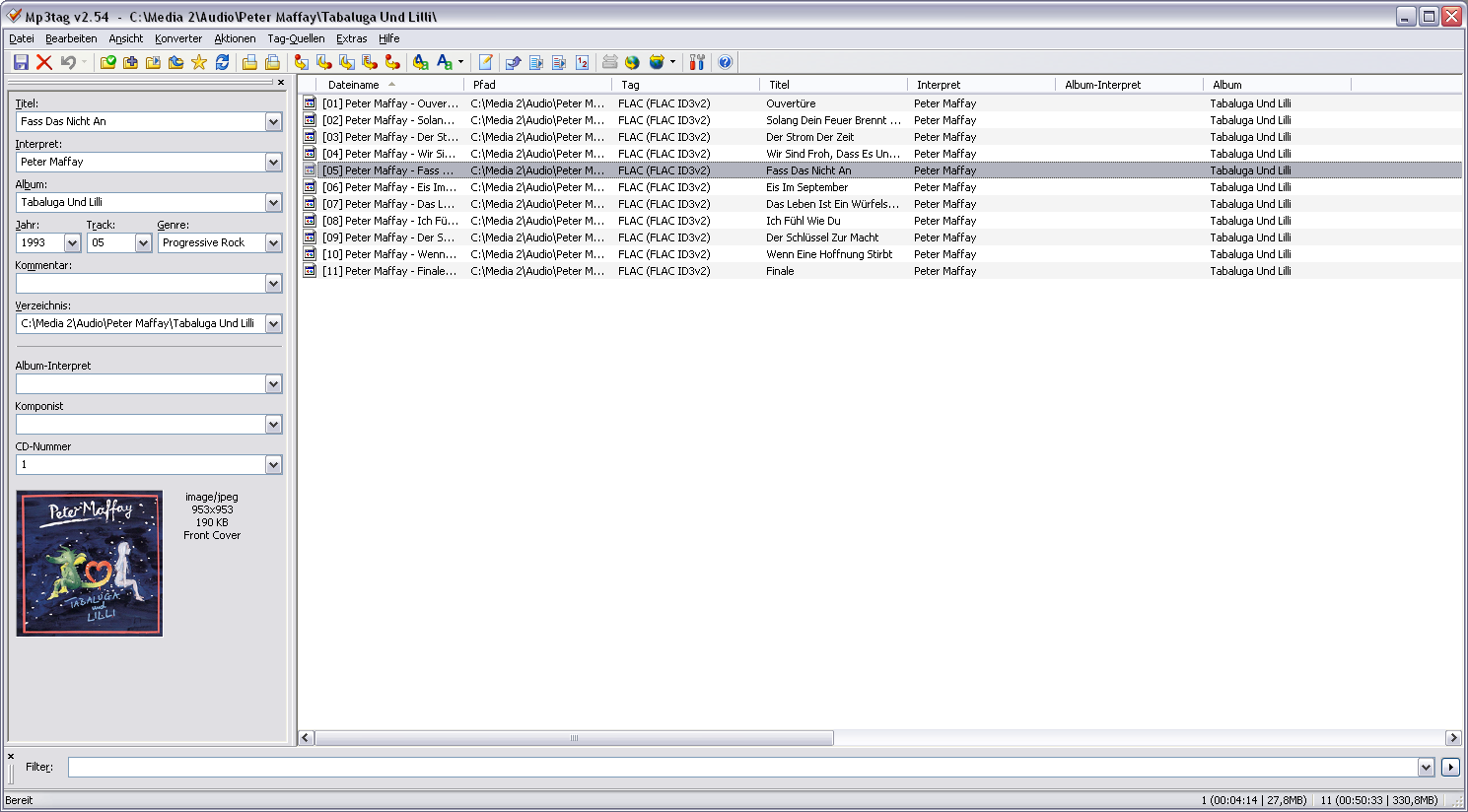Expand the Verzeichnis dropdown

click(273, 323)
